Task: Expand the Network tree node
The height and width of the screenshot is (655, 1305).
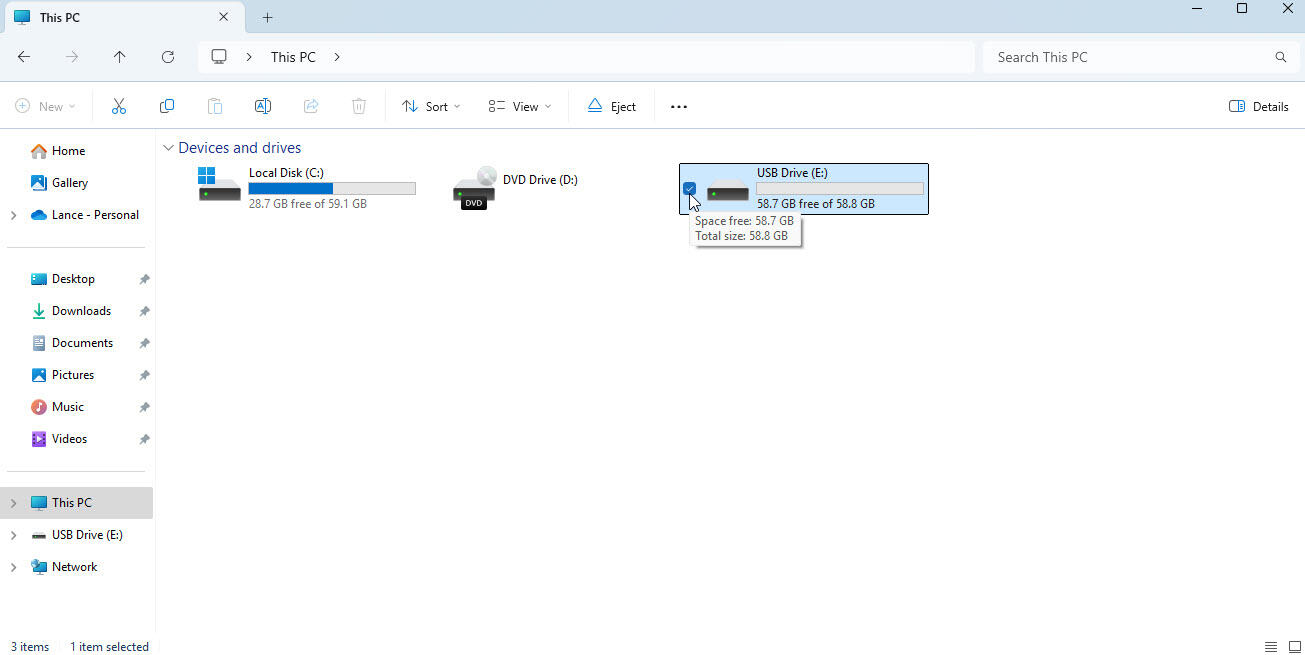Action: click(x=13, y=567)
